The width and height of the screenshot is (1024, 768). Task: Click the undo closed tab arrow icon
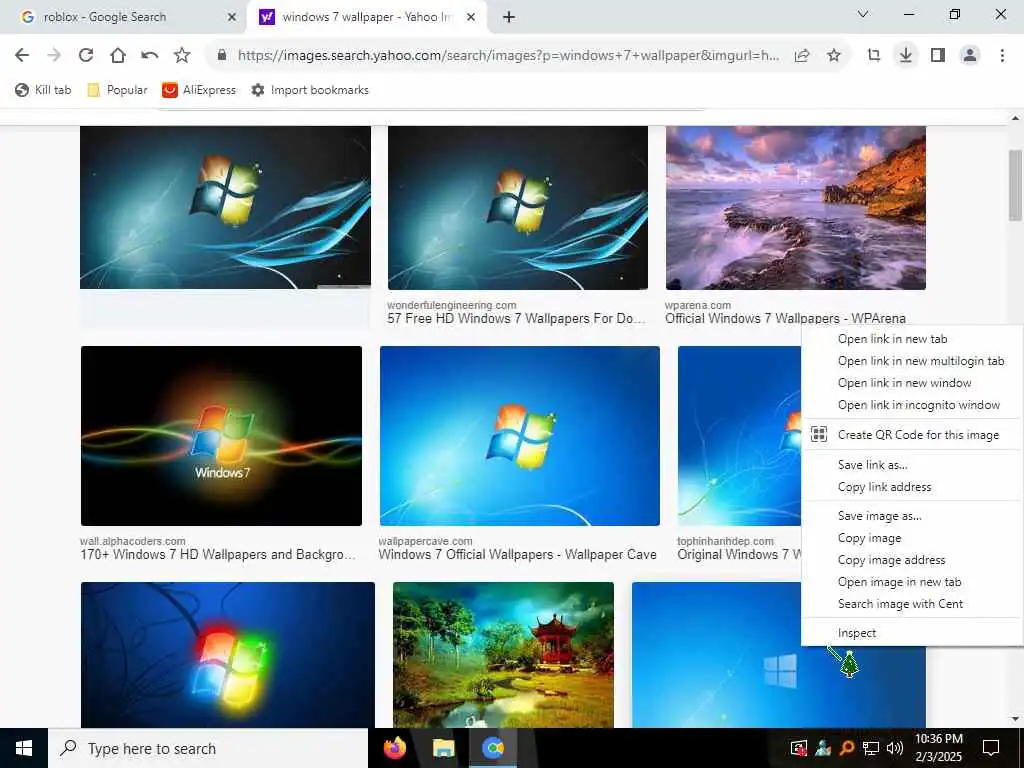(150, 56)
